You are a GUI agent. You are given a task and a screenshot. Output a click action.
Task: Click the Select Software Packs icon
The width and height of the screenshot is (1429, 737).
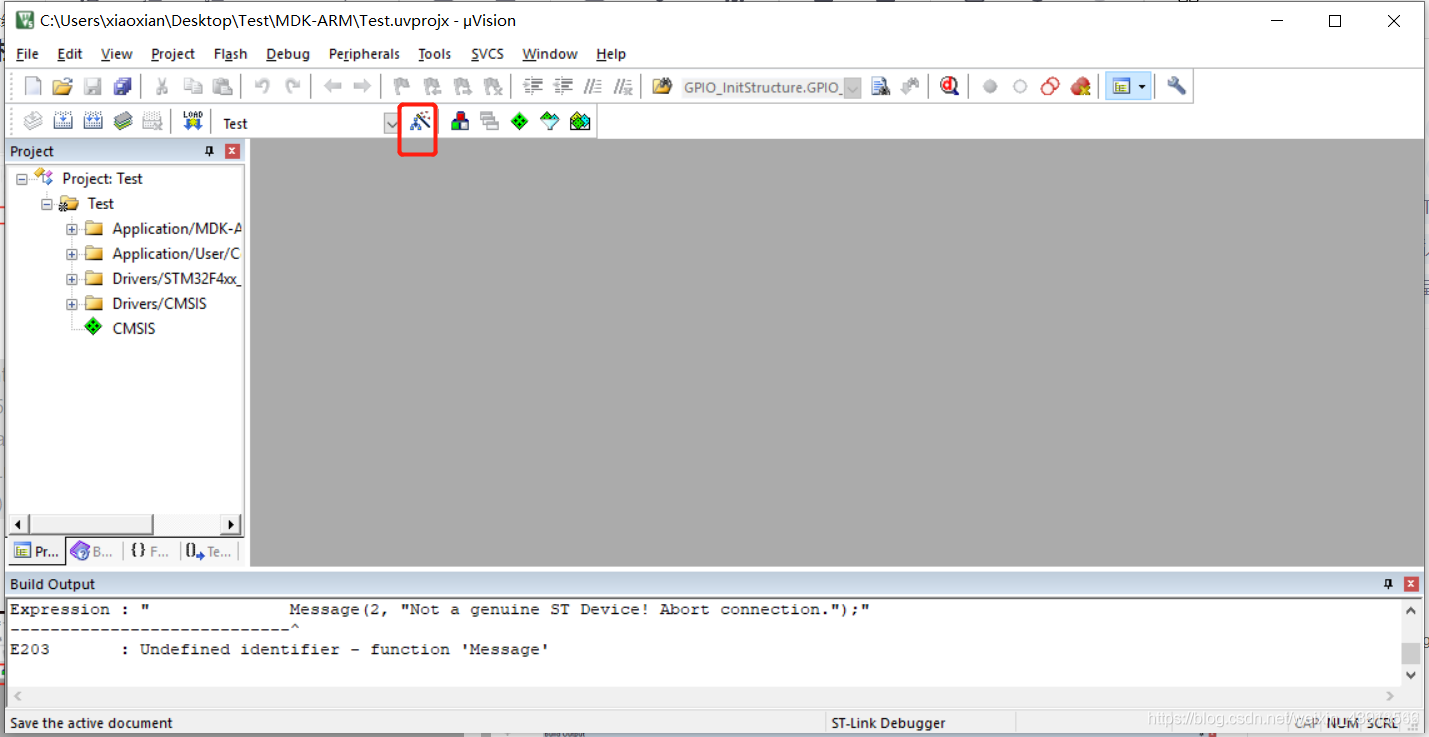tap(549, 122)
